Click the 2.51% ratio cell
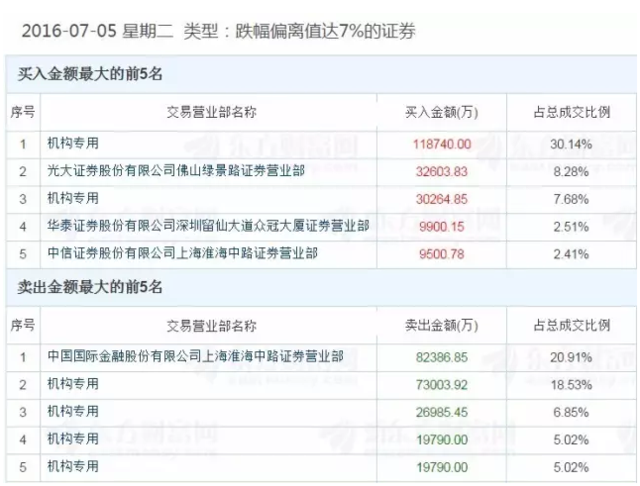 click(x=571, y=226)
